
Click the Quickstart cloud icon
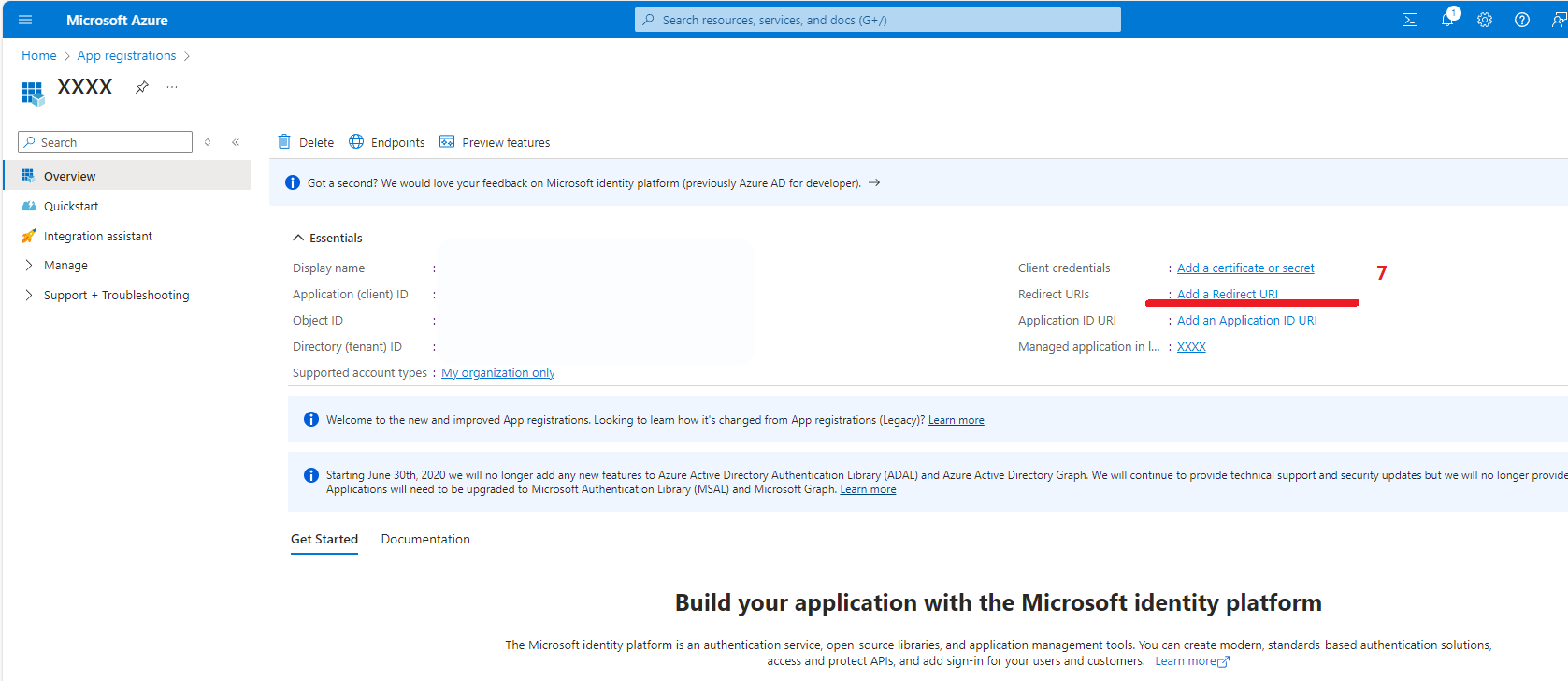28,206
